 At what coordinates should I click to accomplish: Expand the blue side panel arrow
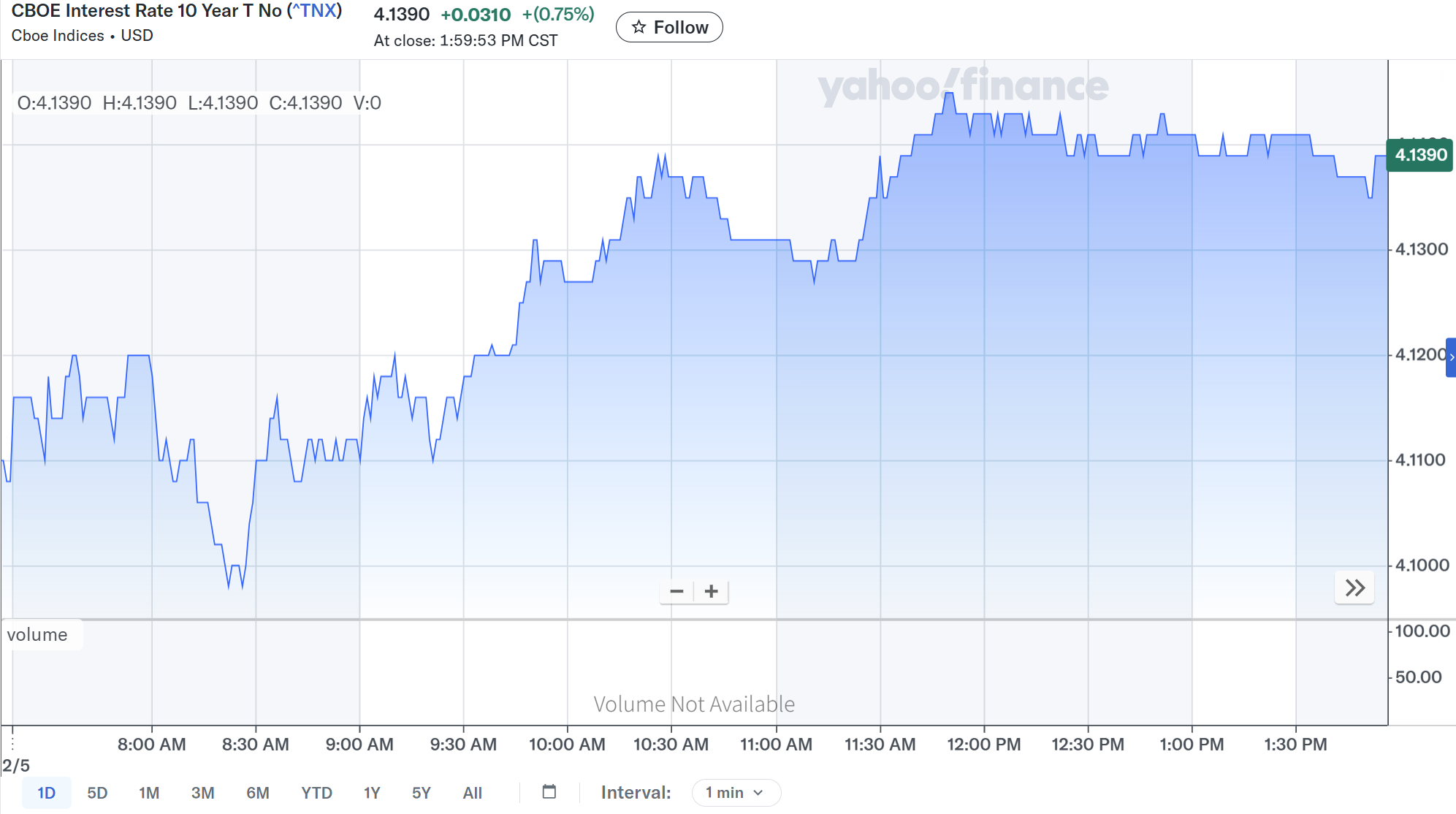pyautogui.click(x=1451, y=357)
